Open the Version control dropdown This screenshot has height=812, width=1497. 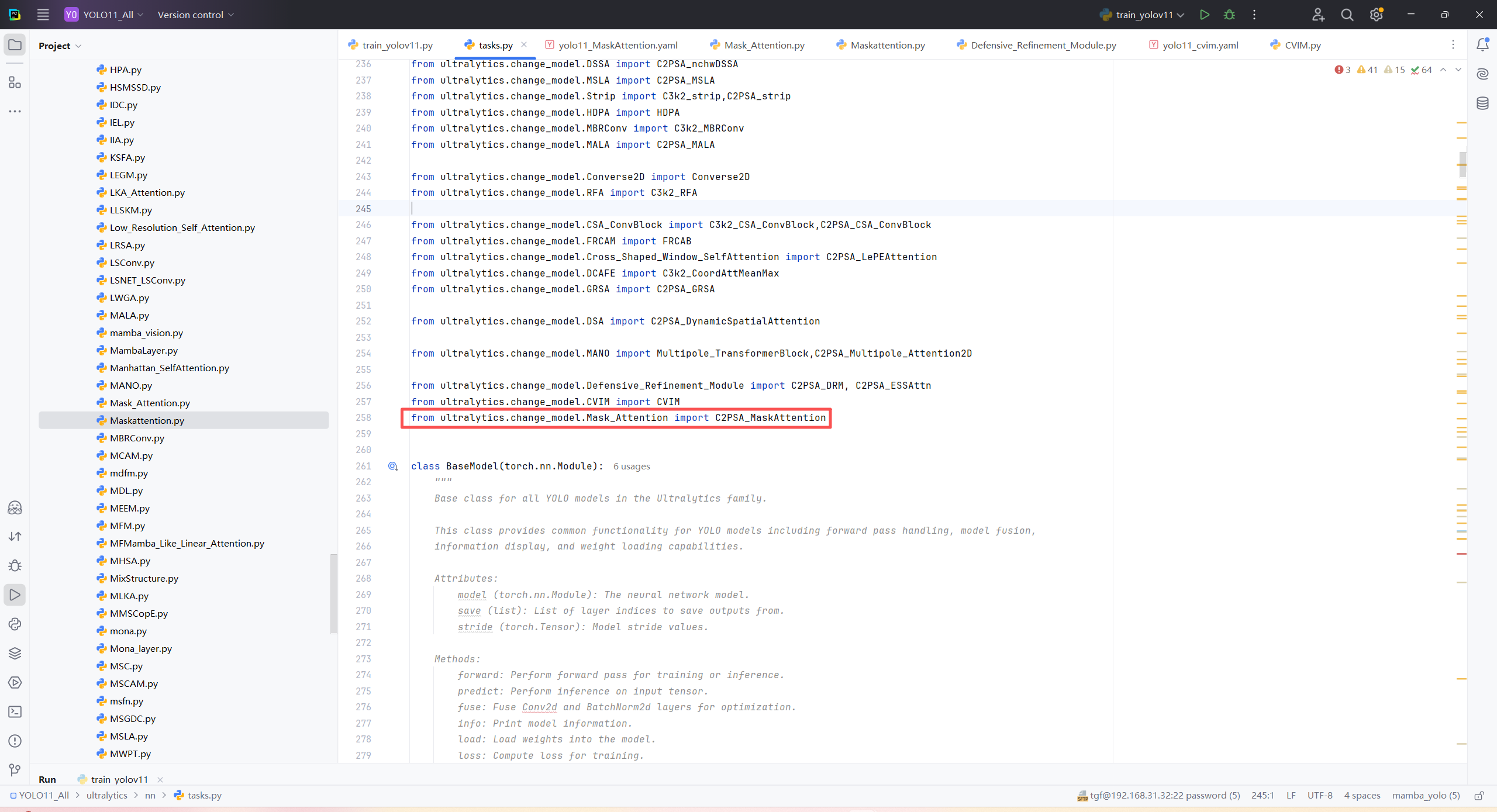[x=195, y=15]
